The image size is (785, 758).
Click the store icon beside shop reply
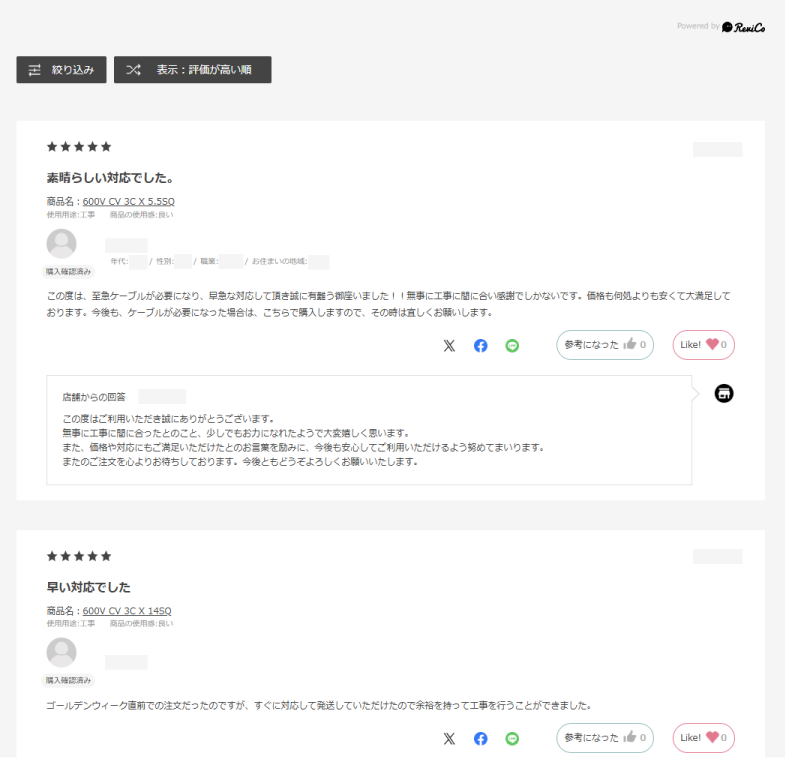pos(724,393)
